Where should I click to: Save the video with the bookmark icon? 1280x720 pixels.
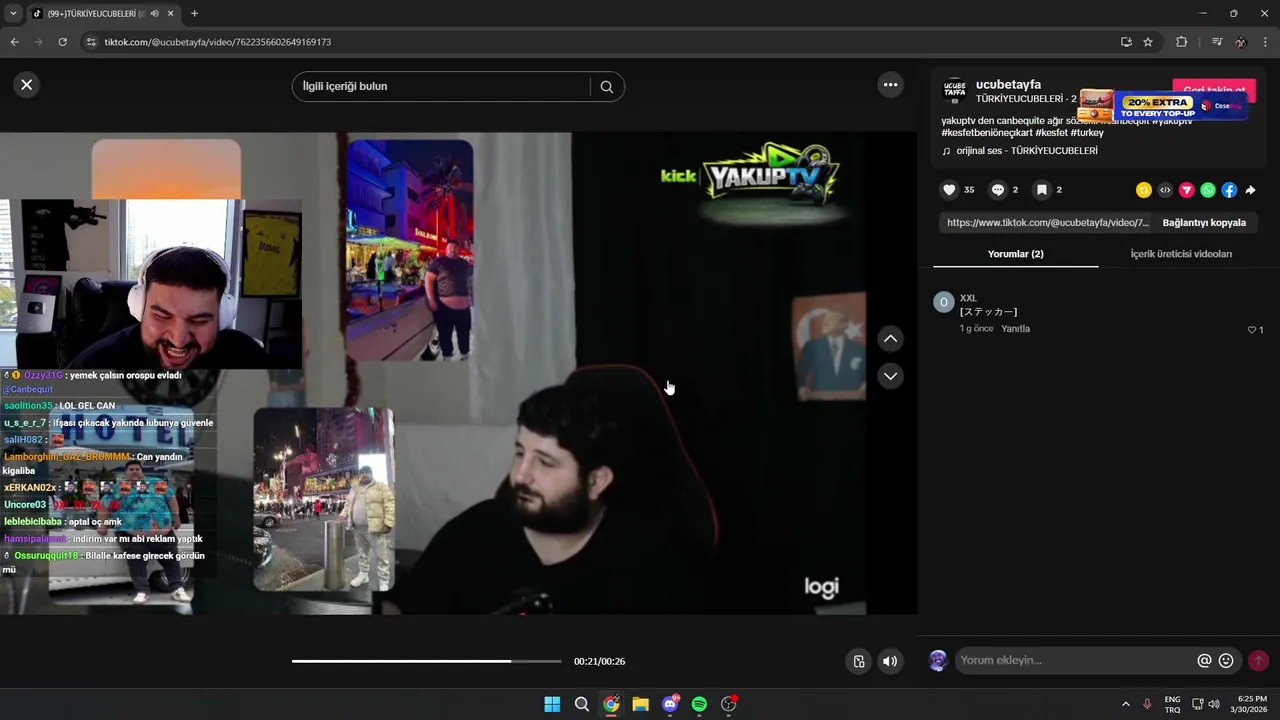tap(1042, 190)
